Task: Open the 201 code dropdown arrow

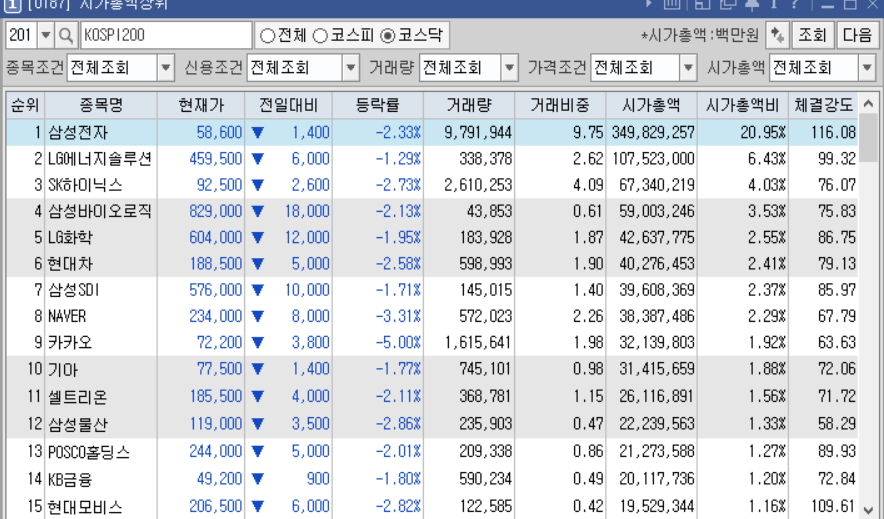Action: pos(46,36)
